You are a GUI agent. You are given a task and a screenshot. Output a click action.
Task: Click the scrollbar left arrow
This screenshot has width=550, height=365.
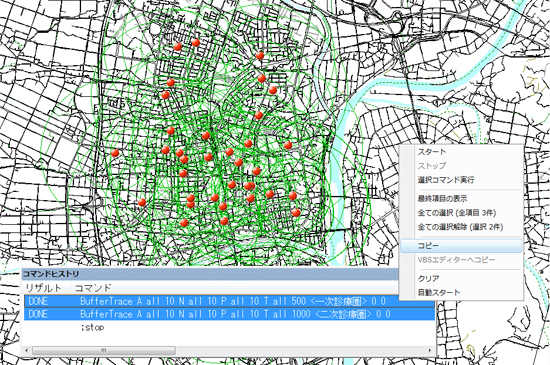click(x=27, y=350)
